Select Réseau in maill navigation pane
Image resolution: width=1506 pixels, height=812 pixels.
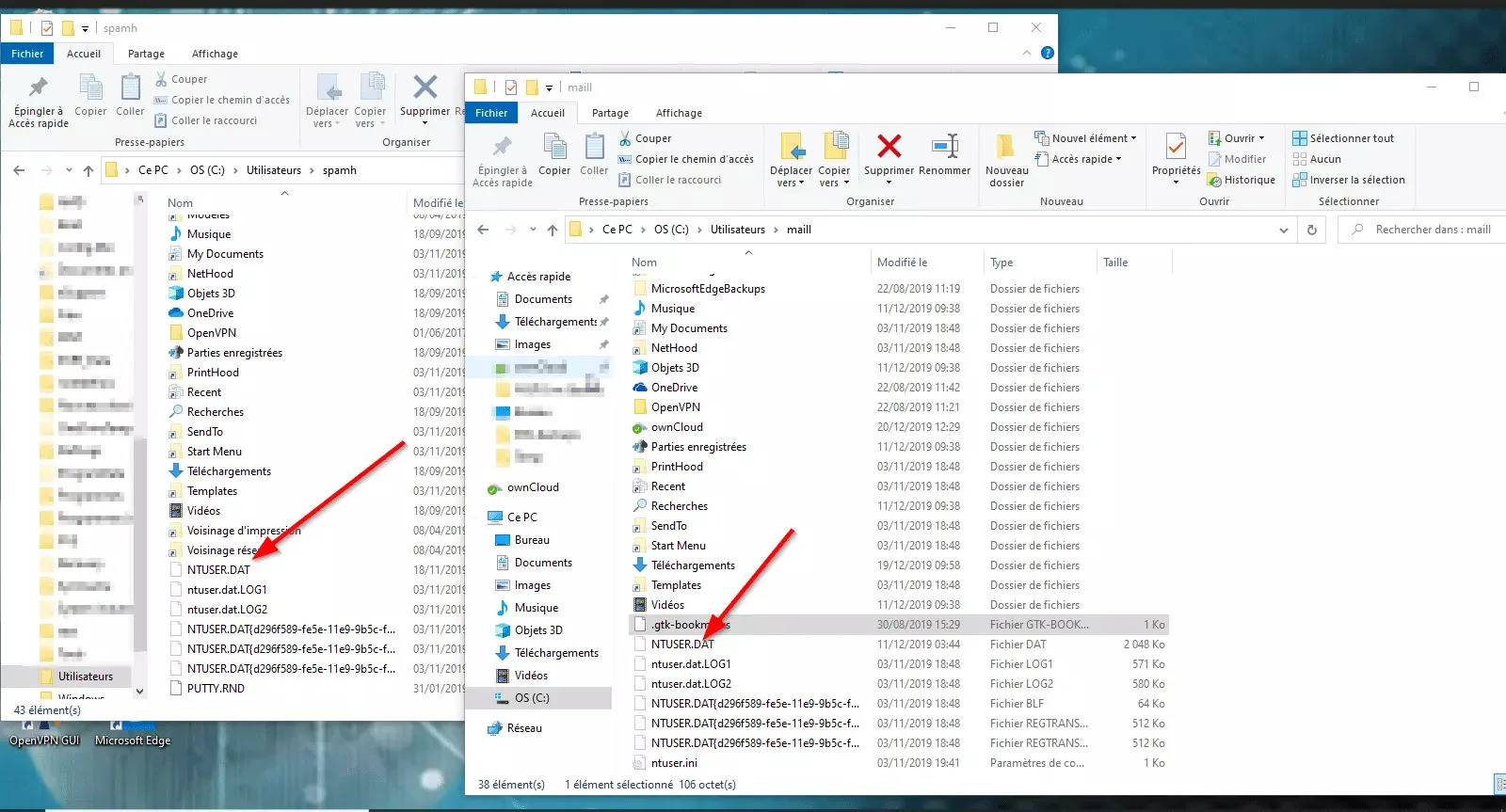click(x=524, y=728)
